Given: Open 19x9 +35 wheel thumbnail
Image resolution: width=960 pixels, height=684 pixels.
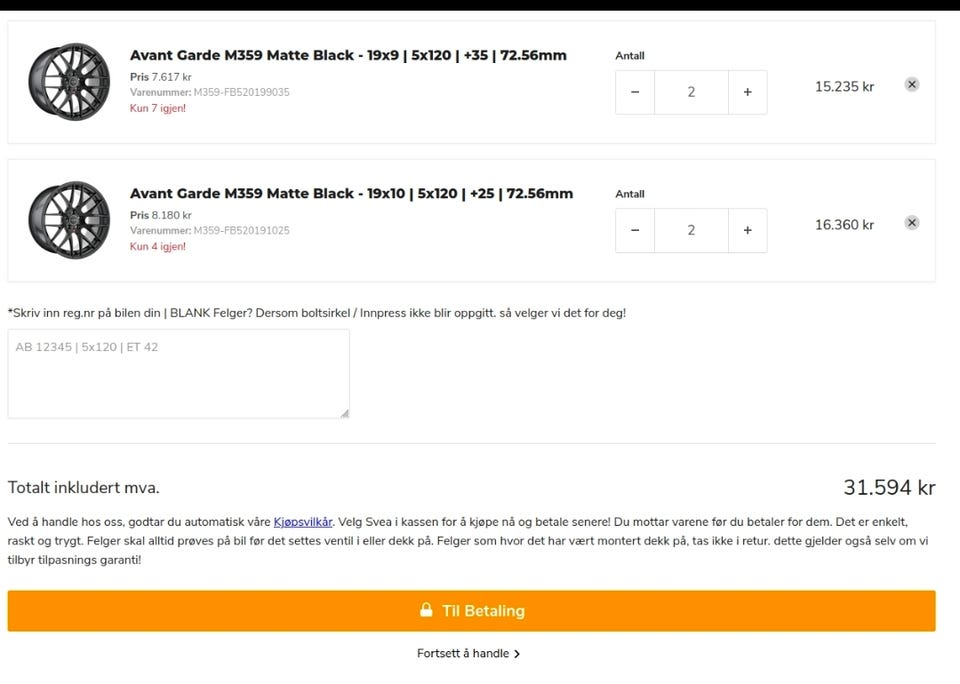Looking at the screenshot, I should (69, 81).
